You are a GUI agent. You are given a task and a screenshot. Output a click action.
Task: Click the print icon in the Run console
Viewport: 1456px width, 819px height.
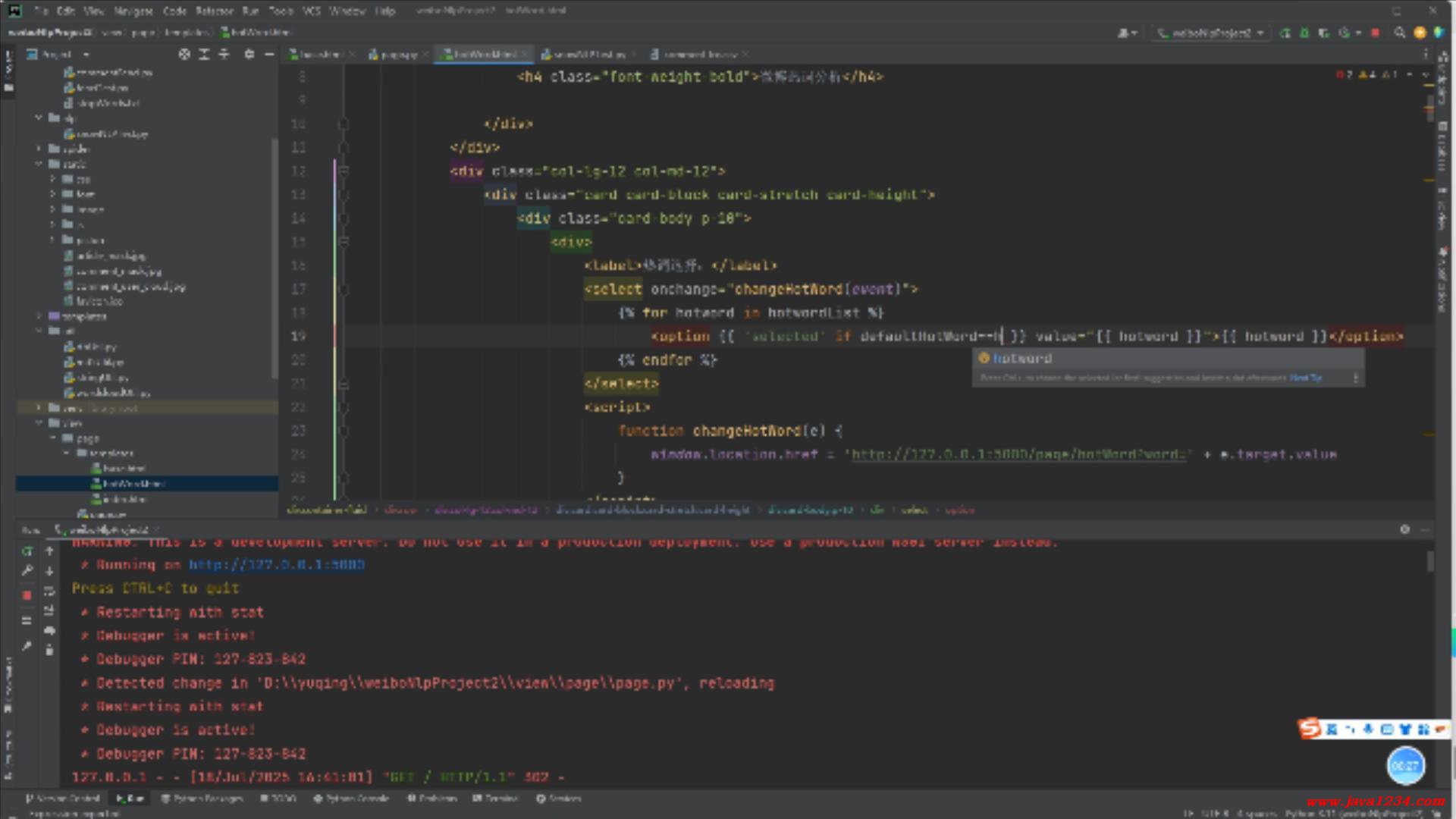[x=49, y=630]
